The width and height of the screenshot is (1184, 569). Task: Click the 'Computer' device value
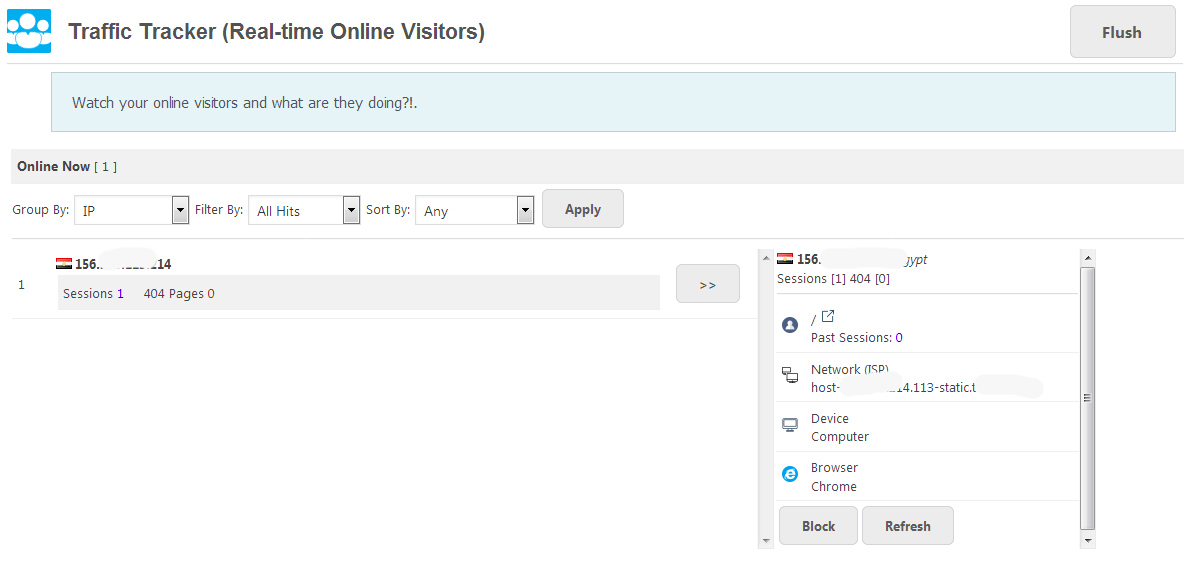tap(840, 437)
